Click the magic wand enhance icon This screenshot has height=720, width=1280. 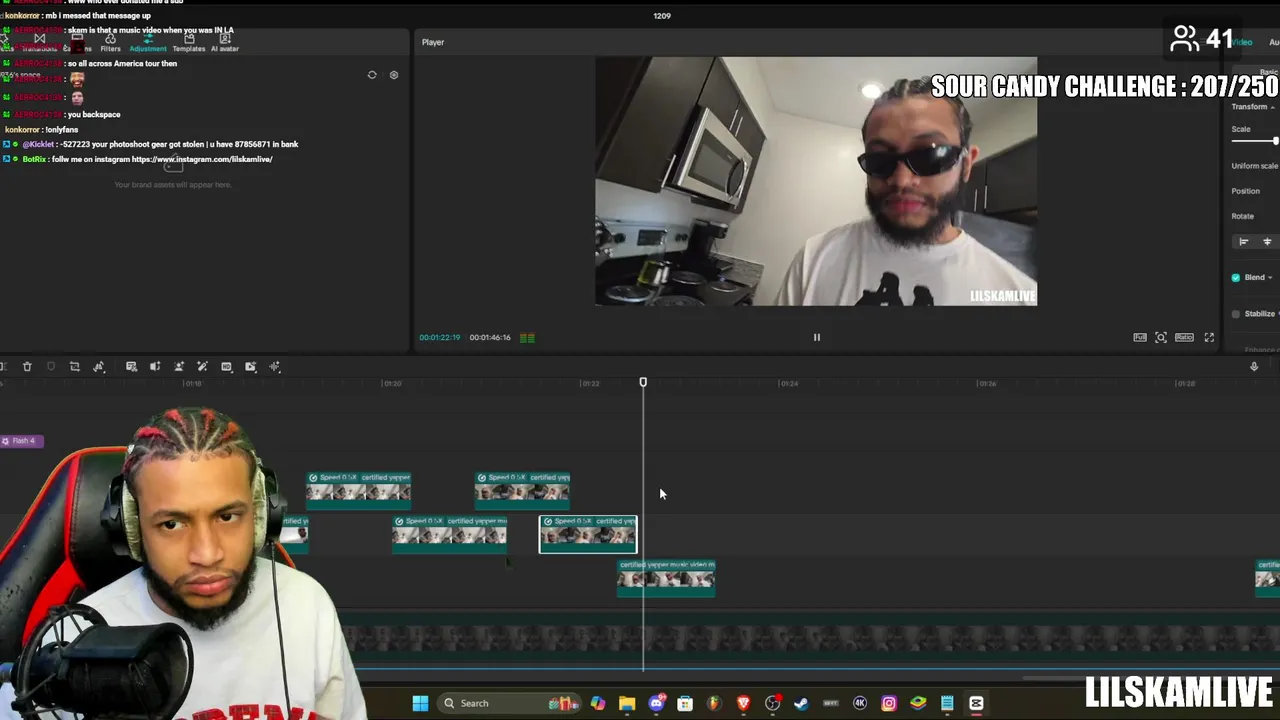click(x=202, y=367)
